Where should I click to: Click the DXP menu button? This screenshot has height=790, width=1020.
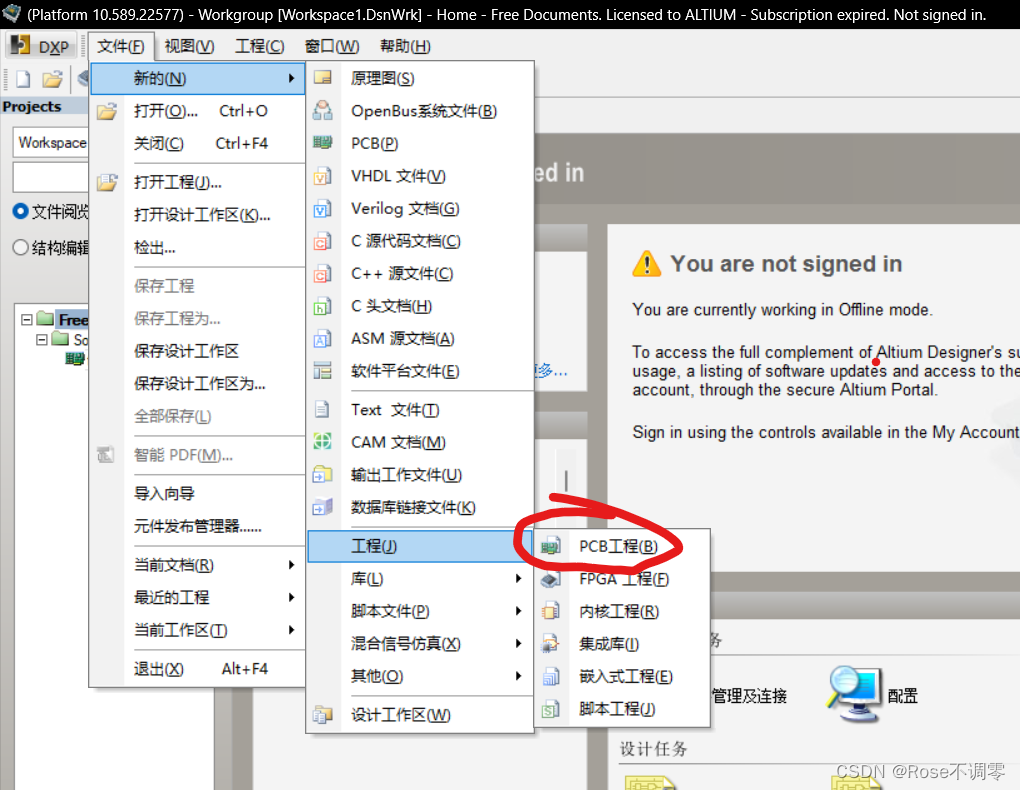(41, 46)
